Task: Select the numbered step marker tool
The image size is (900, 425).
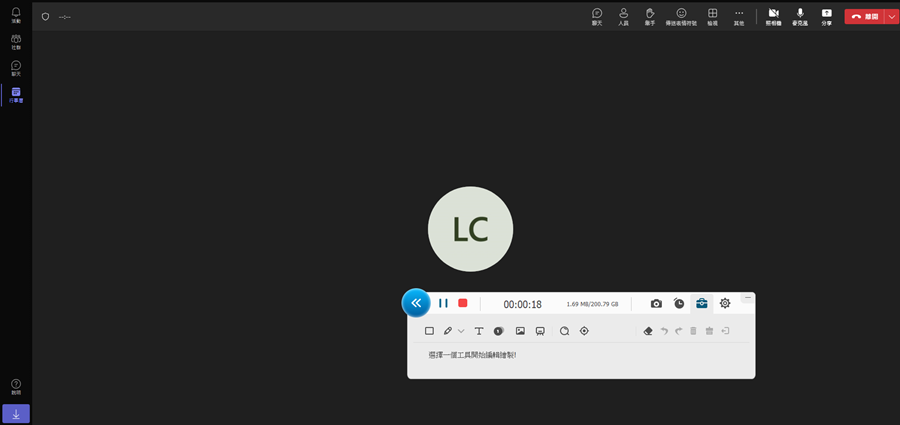Action: pyautogui.click(x=499, y=331)
